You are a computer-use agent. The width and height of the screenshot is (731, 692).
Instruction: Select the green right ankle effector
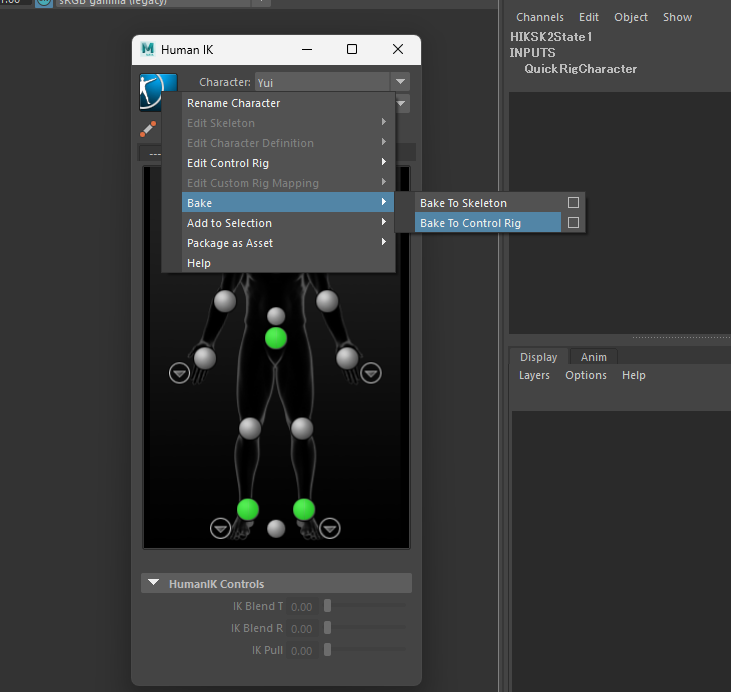click(248, 509)
